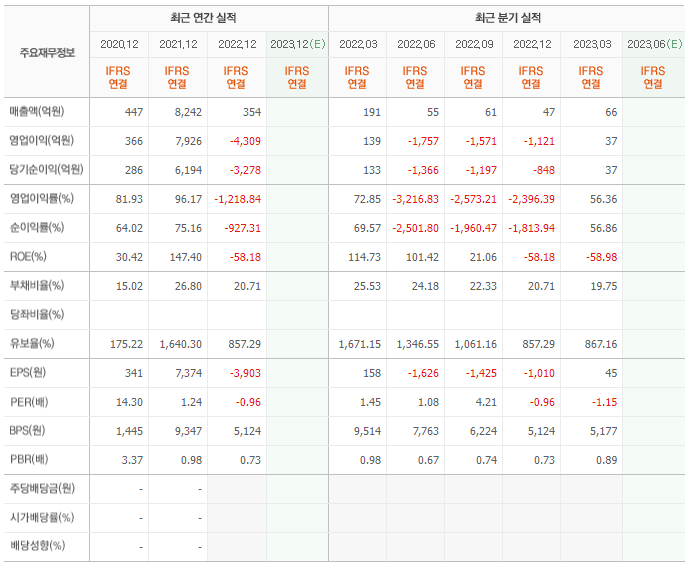This screenshot has width=690, height=567.
Task: Select the PBR(배) row label
Action: point(29,460)
